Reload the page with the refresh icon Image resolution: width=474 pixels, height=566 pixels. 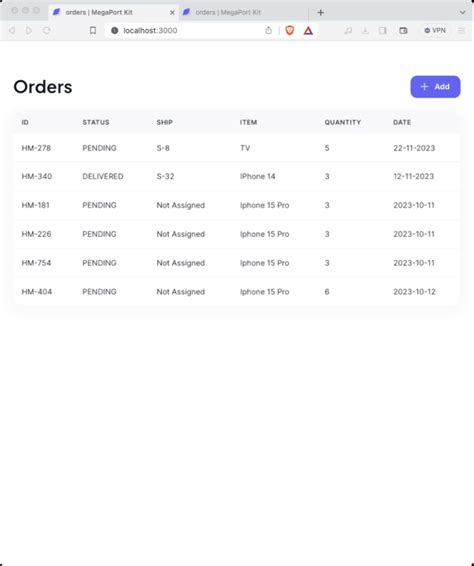coord(47,30)
